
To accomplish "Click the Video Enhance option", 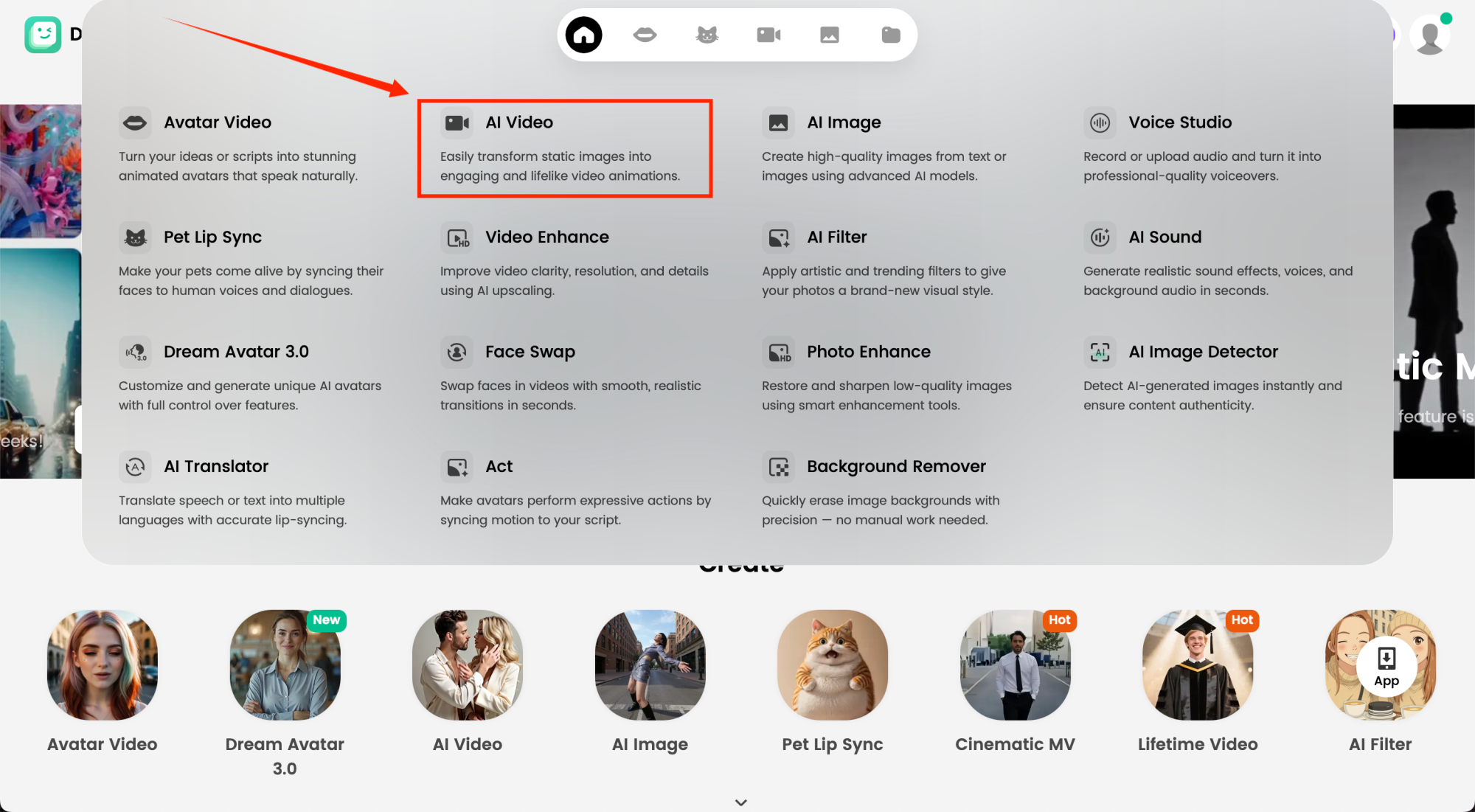I will [546, 237].
